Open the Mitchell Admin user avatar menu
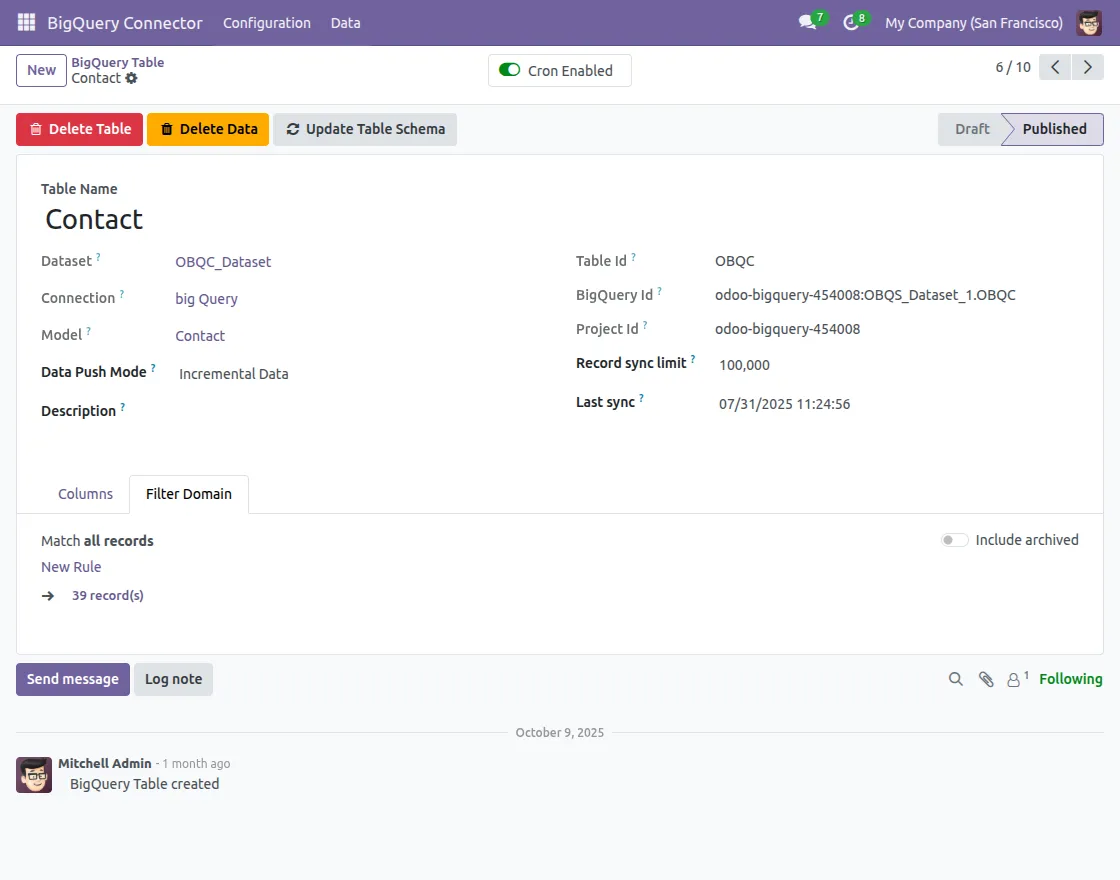This screenshot has width=1120, height=880. click(x=1089, y=23)
